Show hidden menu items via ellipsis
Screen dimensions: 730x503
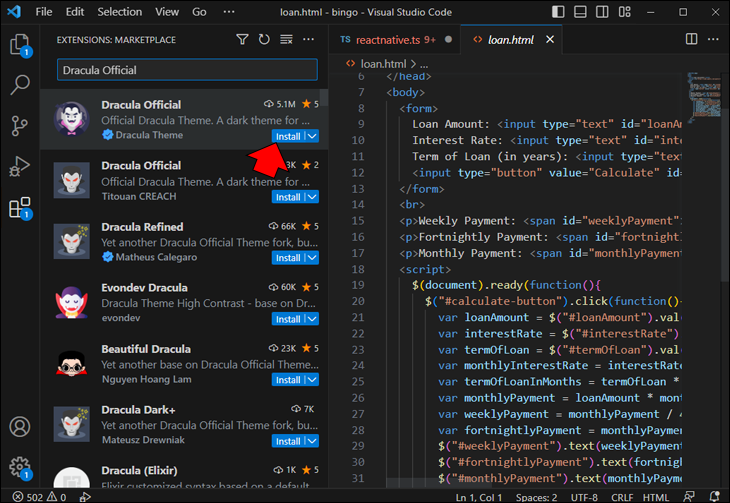(229, 12)
